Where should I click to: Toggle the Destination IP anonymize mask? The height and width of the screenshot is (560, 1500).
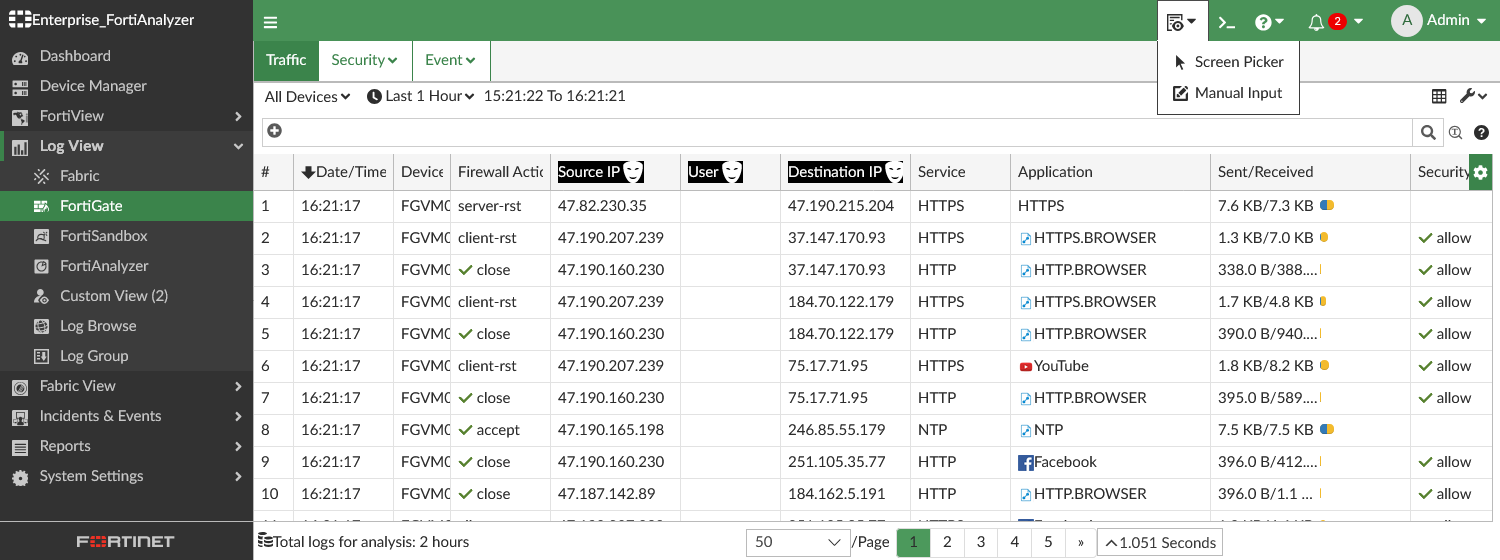tap(895, 172)
